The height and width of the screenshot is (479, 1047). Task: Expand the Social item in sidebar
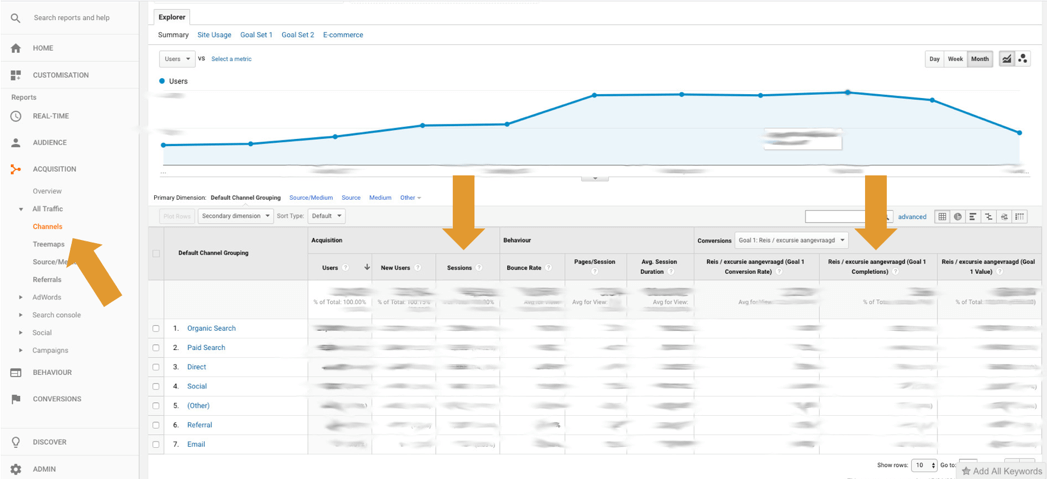pos(21,333)
